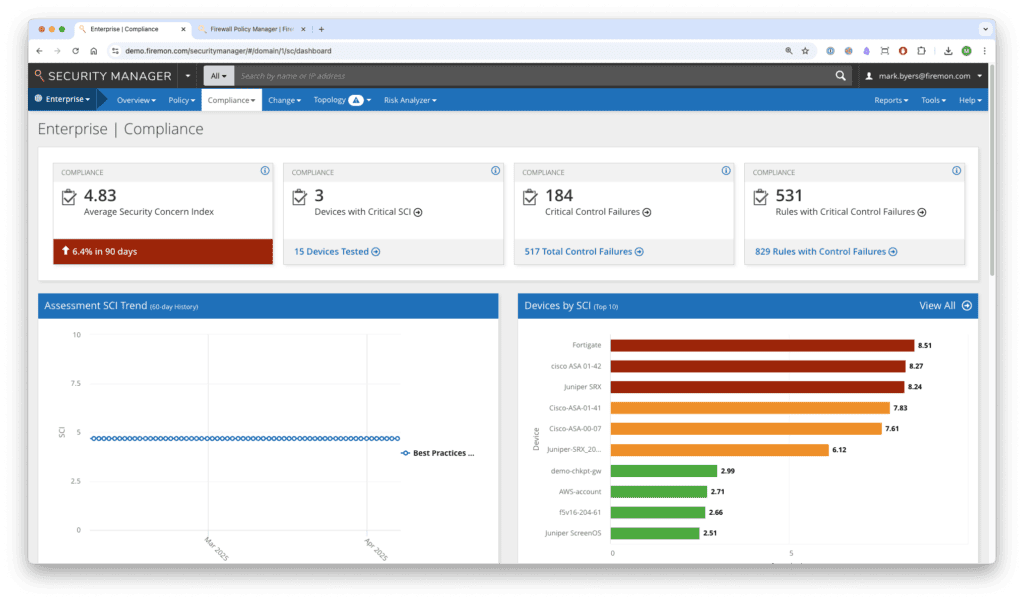Click the Enterprise domain globe icon
1024x601 pixels.
click(38, 99)
